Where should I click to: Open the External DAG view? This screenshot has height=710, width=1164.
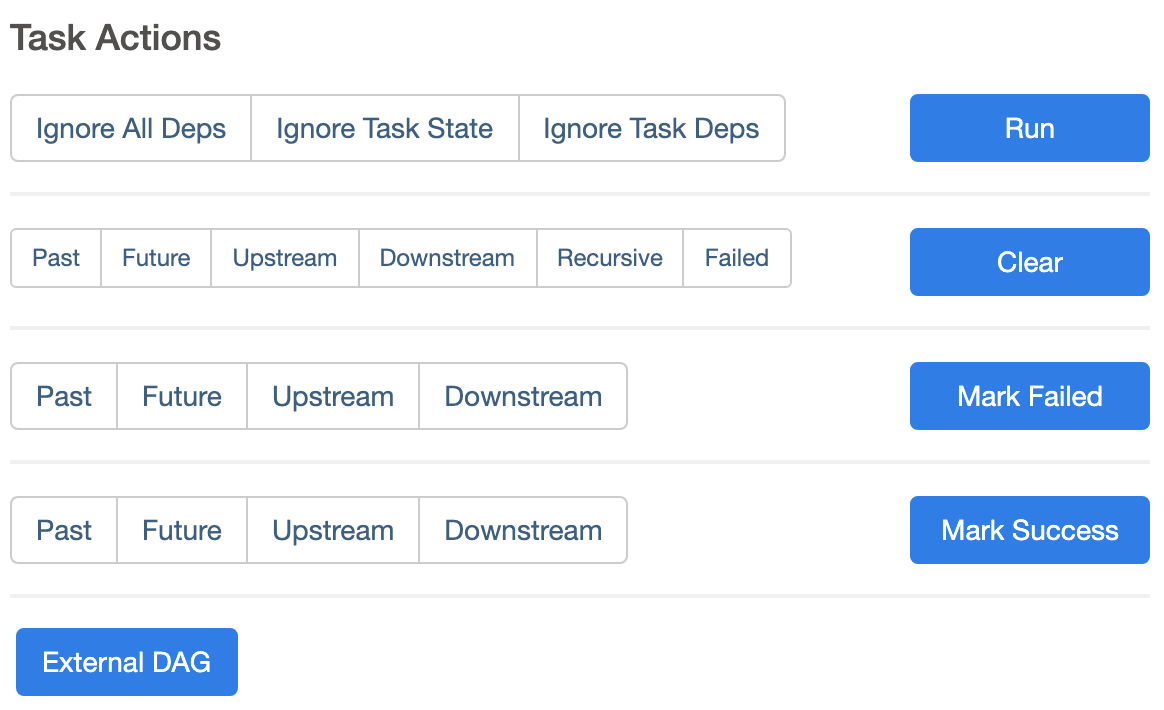point(126,662)
